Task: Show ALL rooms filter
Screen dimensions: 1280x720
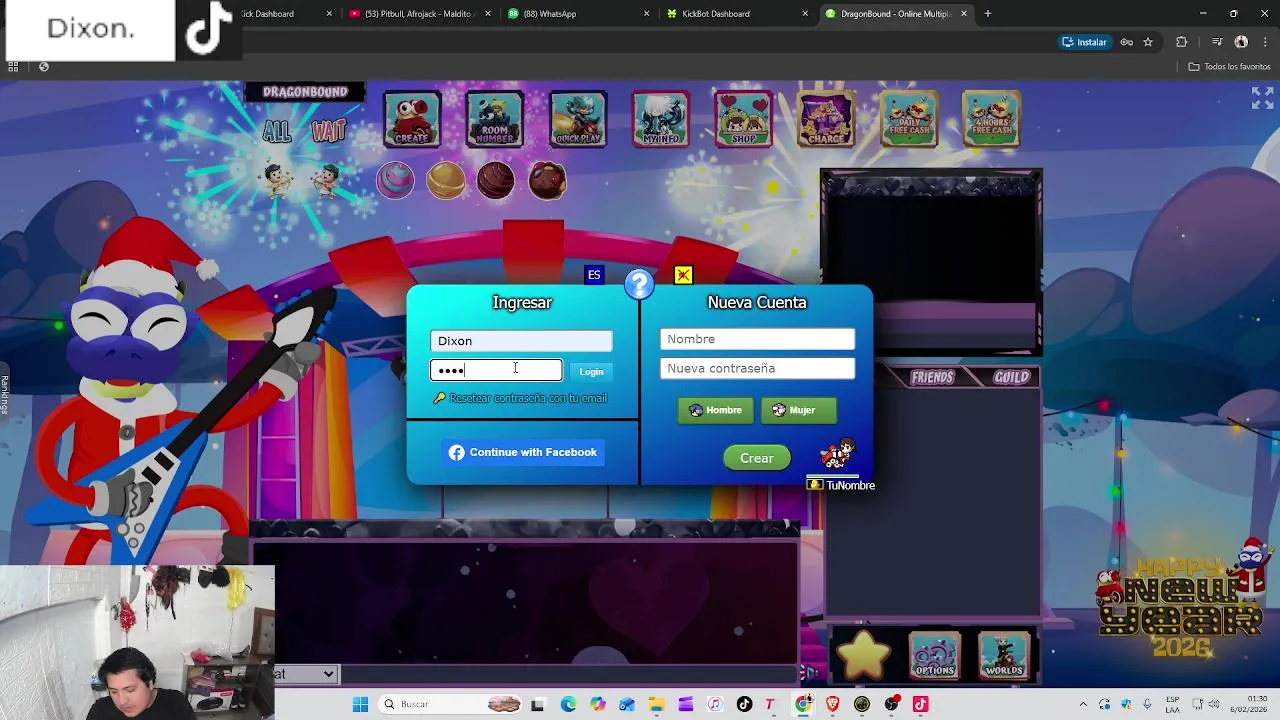Action: (x=277, y=131)
